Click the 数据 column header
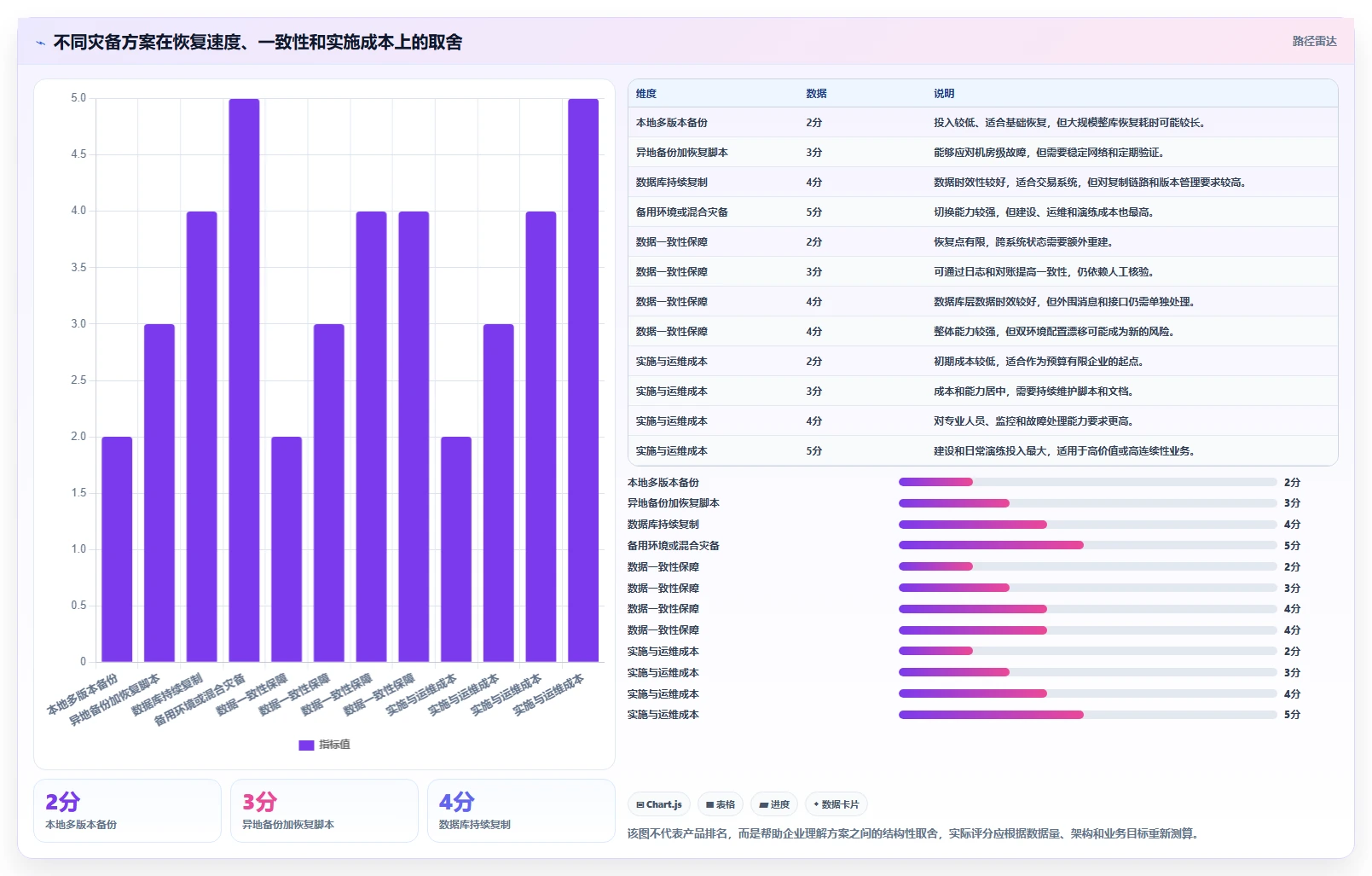This screenshot has height=876, width=1372. click(816, 94)
